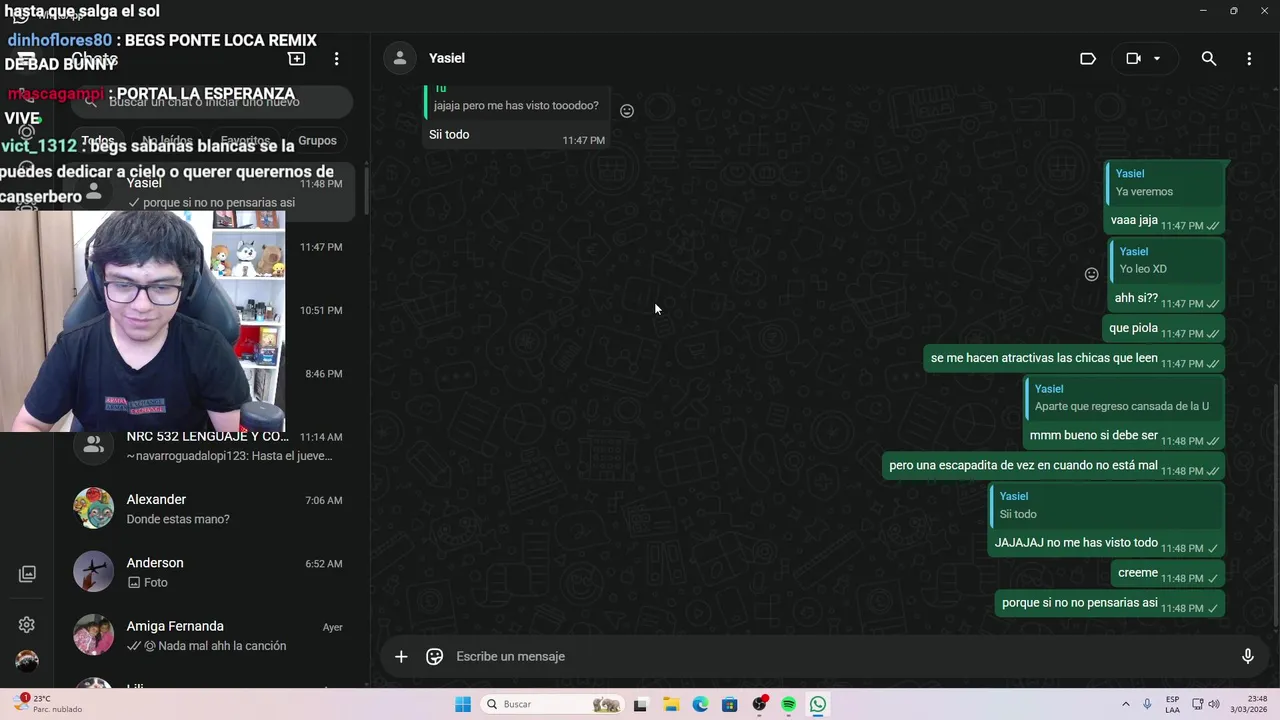Click the contact name Yasiel in header
This screenshot has width=1280, height=720.
tap(447, 58)
